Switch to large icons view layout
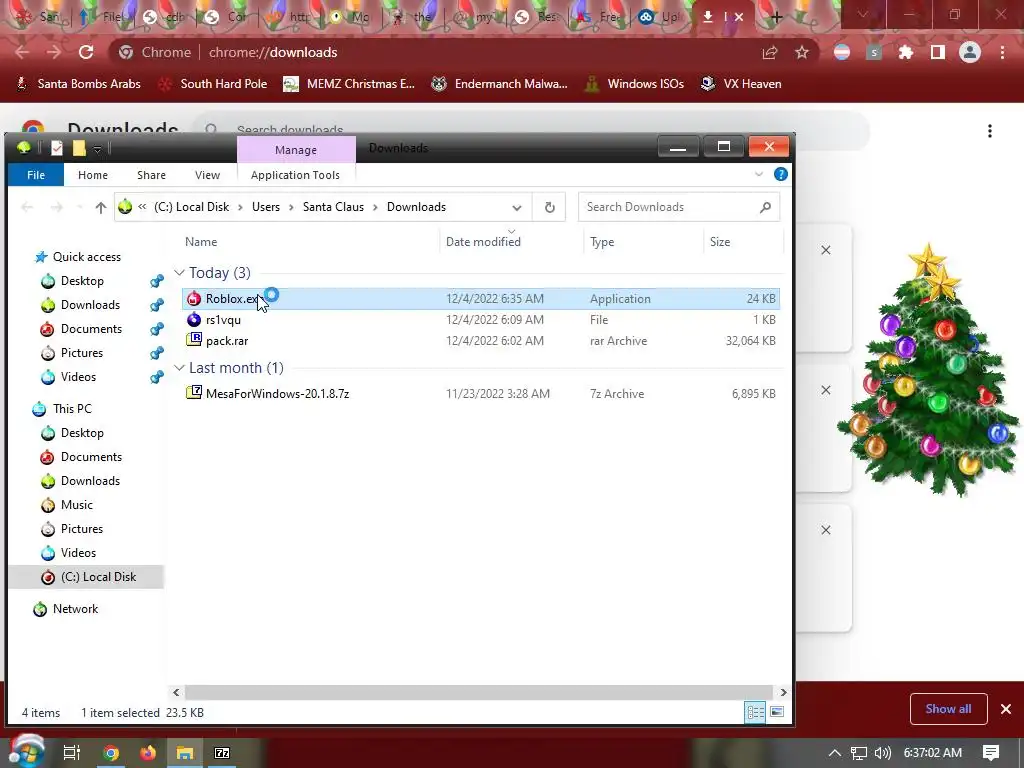This screenshot has height=768, width=1024. click(x=777, y=712)
